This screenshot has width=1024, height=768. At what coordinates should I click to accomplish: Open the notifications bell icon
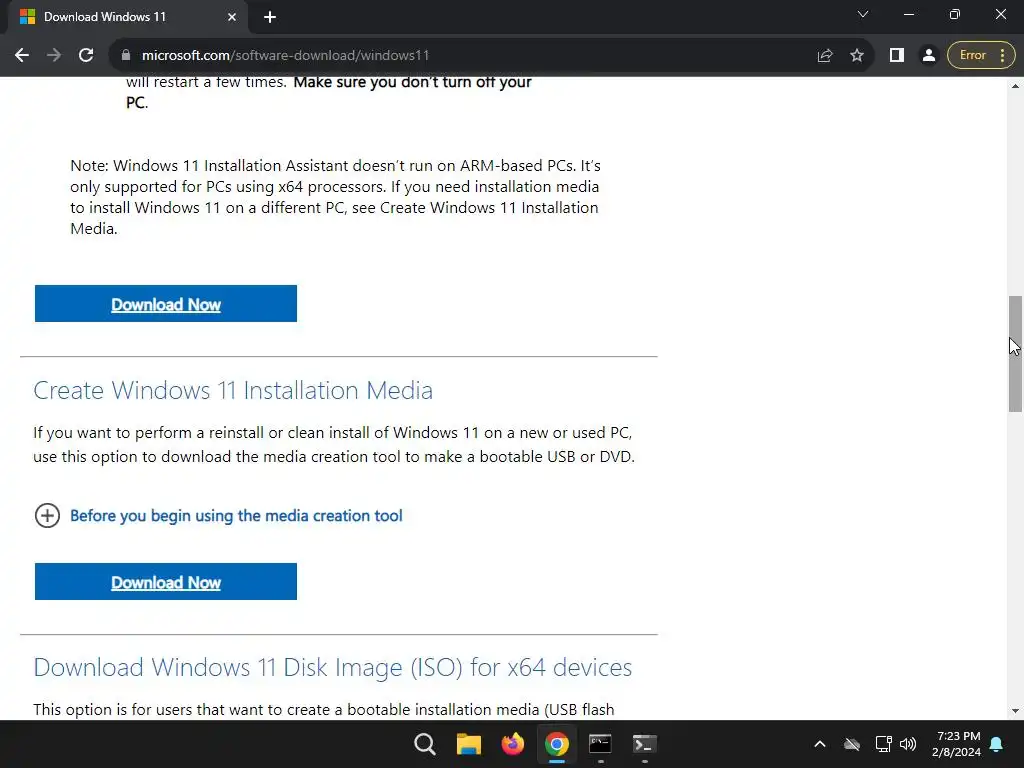point(997,744)
